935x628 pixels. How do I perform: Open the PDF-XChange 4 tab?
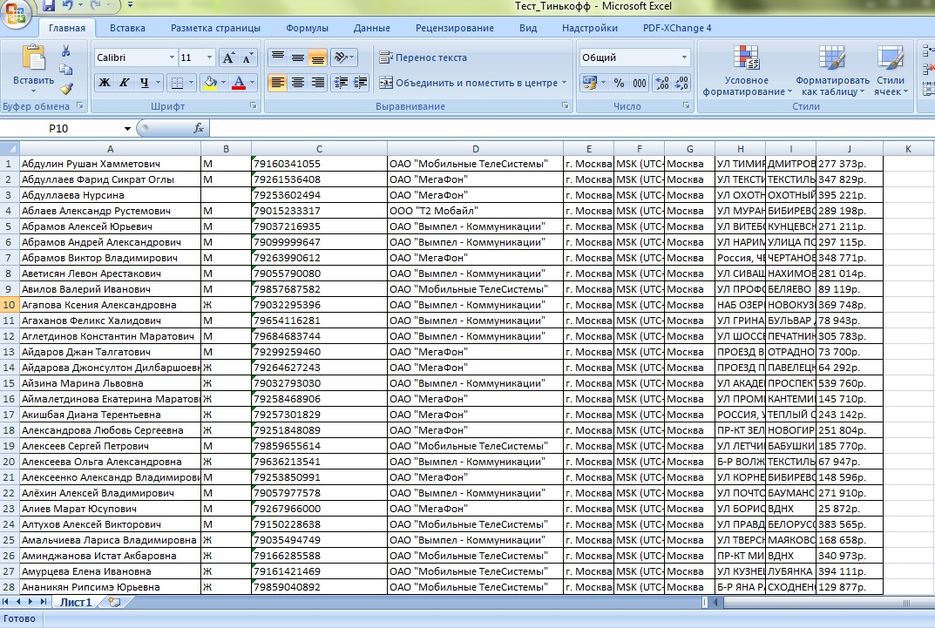677,27
